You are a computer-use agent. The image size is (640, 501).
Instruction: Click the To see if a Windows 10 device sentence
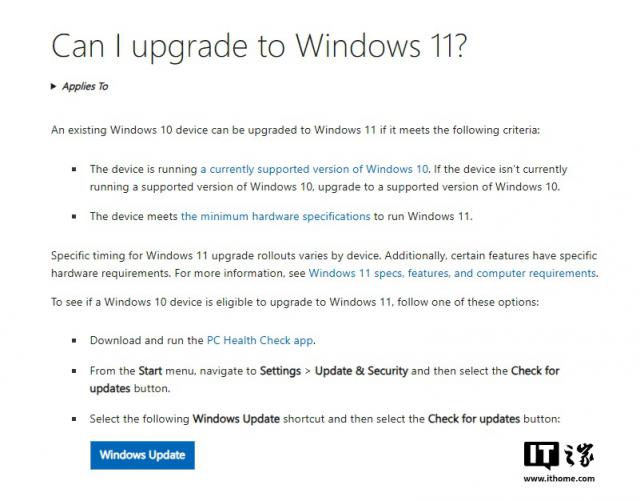[x=295, y=302]
